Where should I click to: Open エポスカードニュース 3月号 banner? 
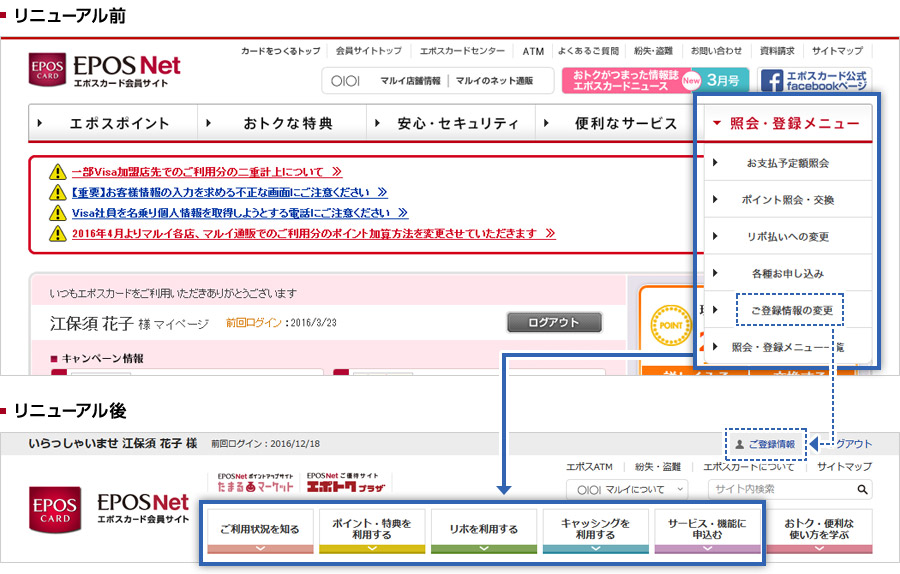click(655, 80)
